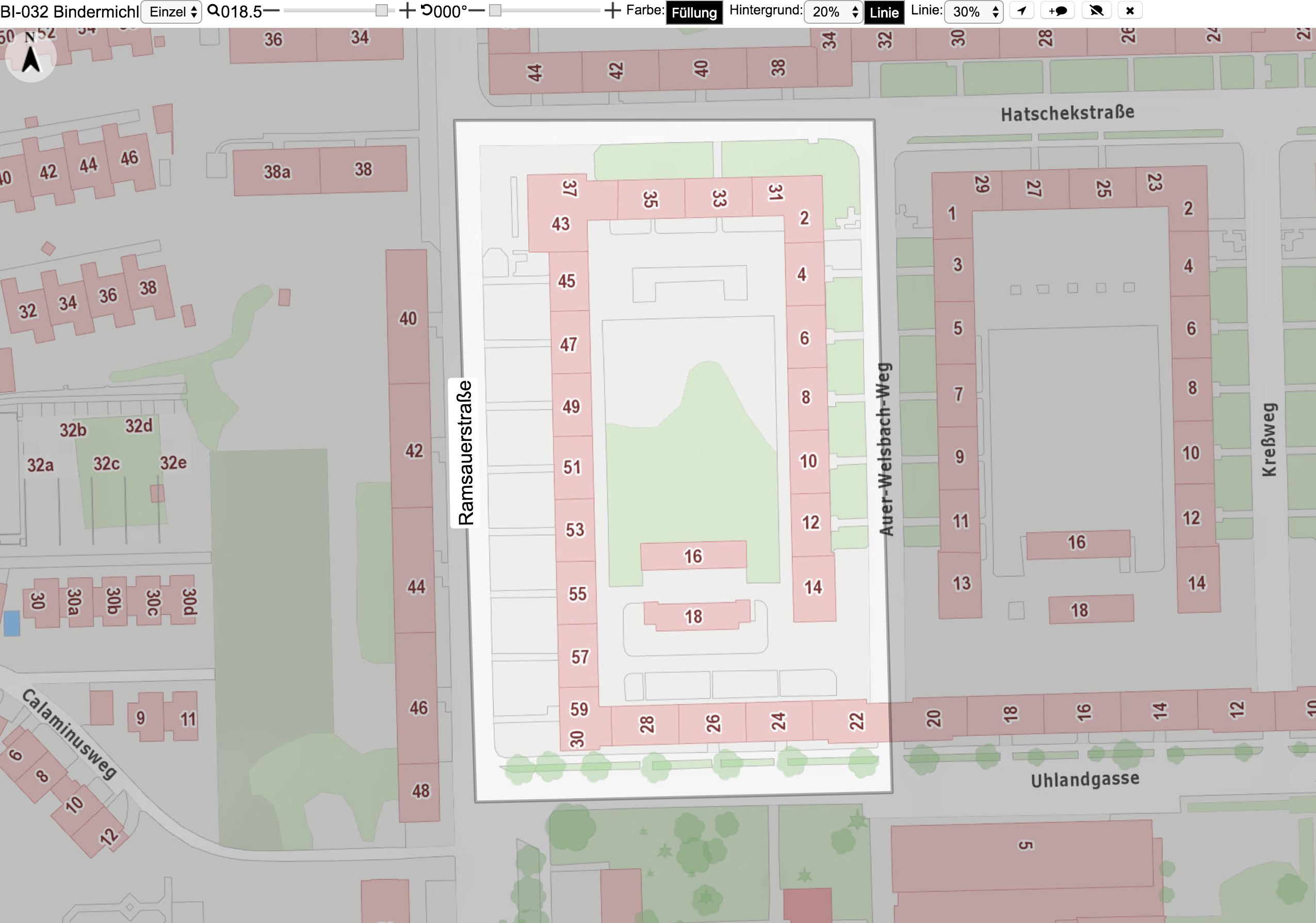
Task: Click the zoom slider handle
Action: pos(382,11)
